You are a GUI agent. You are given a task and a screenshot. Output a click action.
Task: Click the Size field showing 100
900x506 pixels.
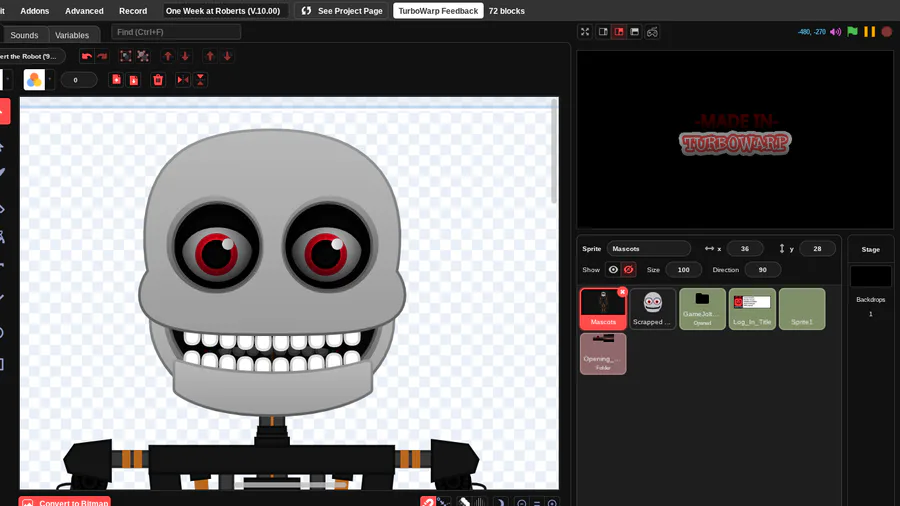683,270
